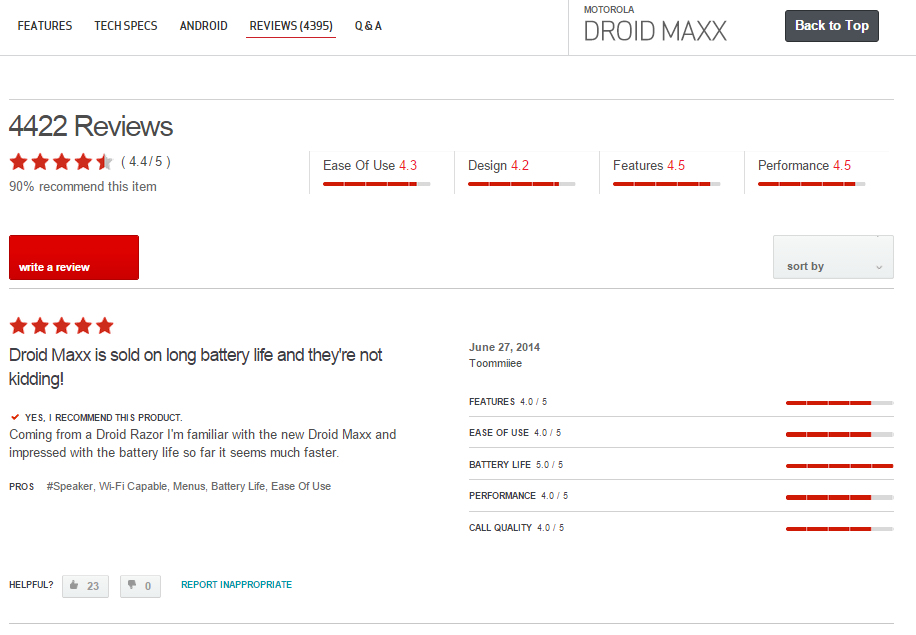
Task: Click the Call Quality 4.0 / 5 review bar
Action: pos(839,529)
